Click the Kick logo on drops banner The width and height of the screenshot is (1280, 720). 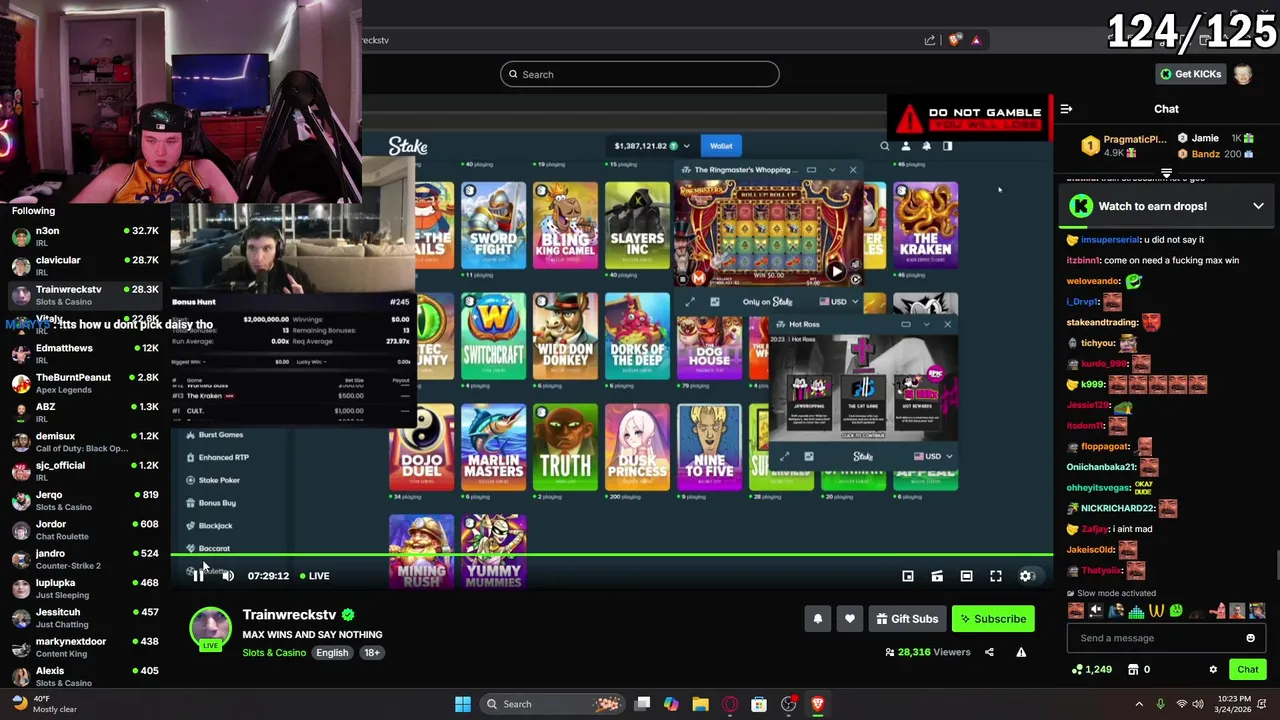(1081, 206)
